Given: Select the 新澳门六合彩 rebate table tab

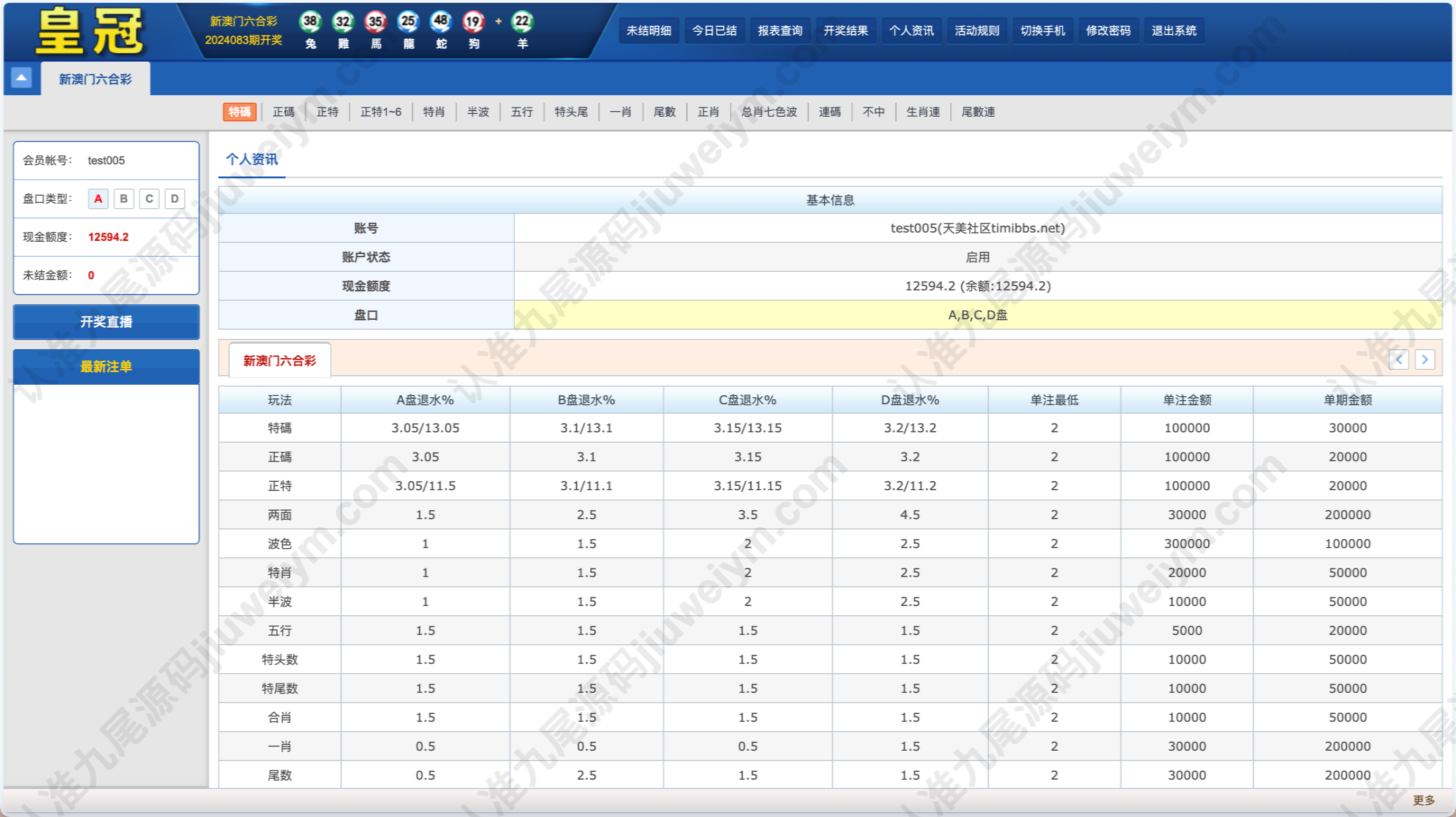Looking at the screenshot, I should coord(280,361).
